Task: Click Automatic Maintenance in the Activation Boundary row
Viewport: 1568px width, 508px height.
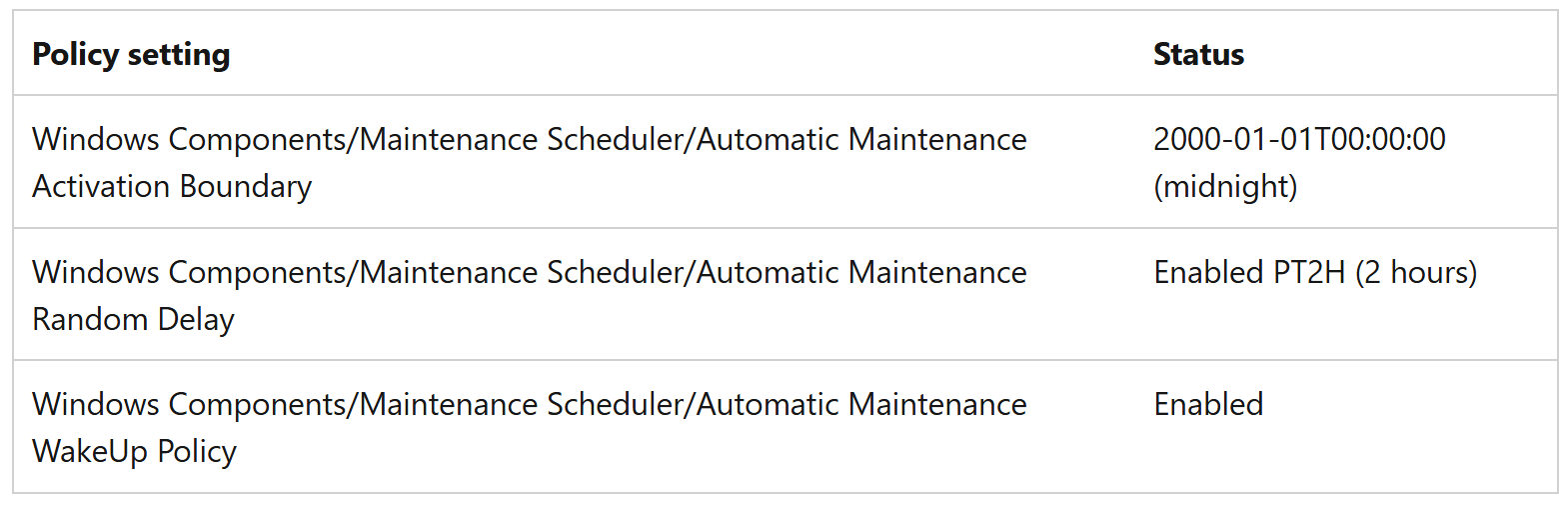Action: 861,139
